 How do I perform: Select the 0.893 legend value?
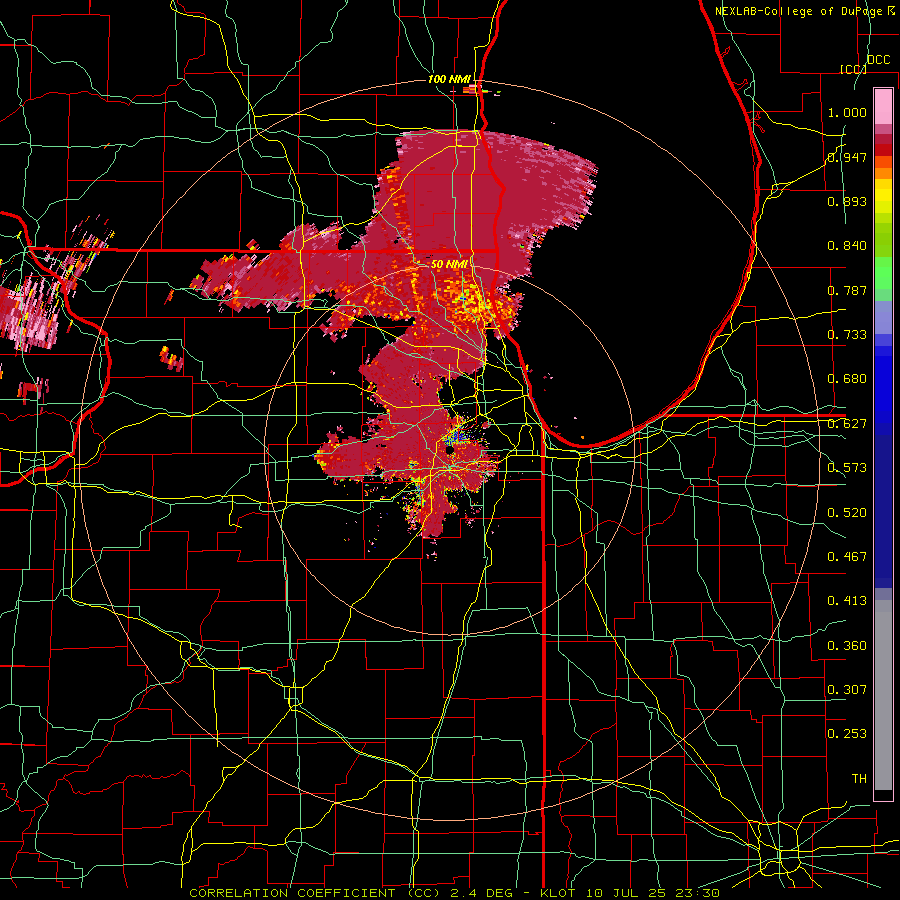[x=847, y=201]
